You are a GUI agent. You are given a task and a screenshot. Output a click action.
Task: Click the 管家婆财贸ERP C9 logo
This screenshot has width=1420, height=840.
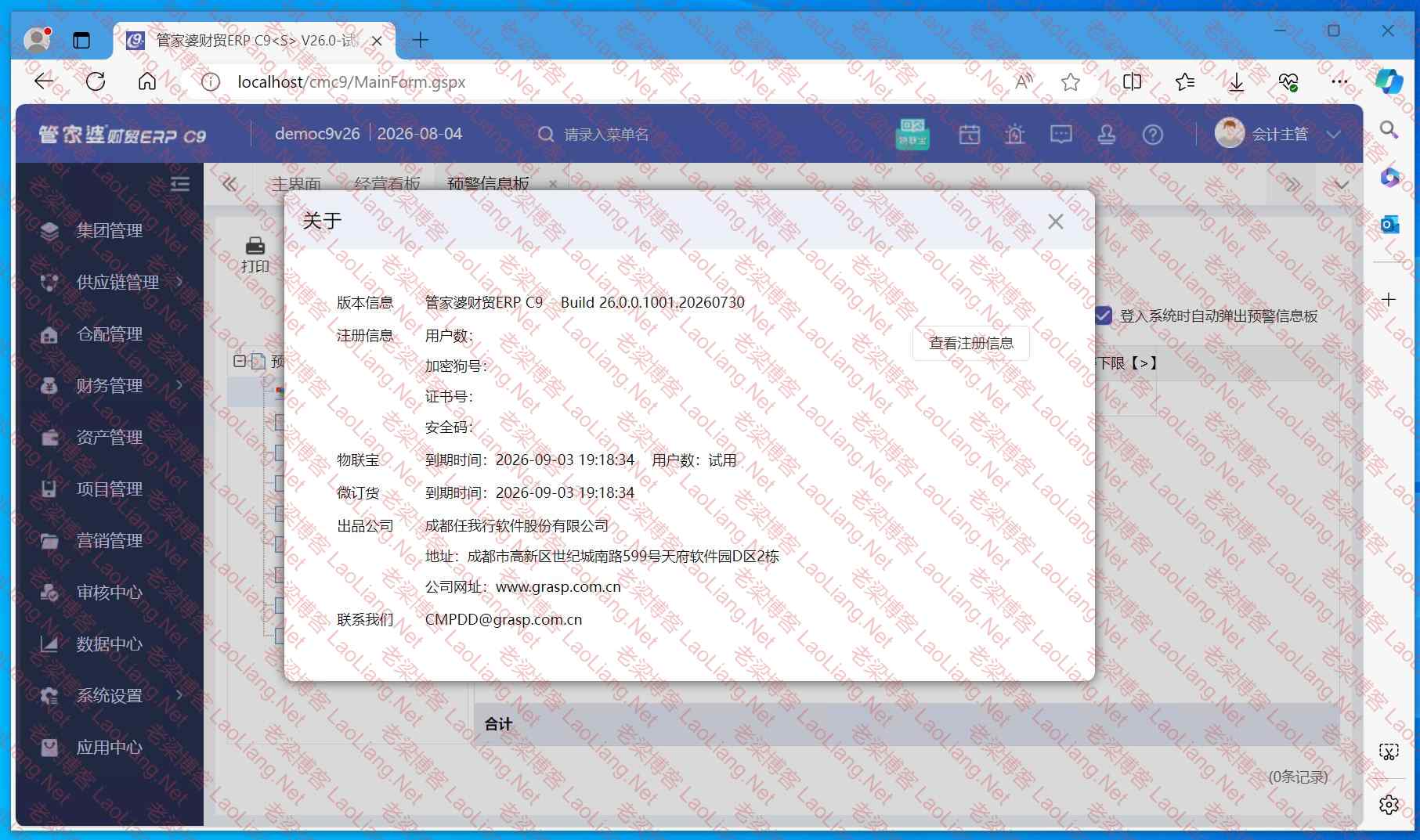122,135
